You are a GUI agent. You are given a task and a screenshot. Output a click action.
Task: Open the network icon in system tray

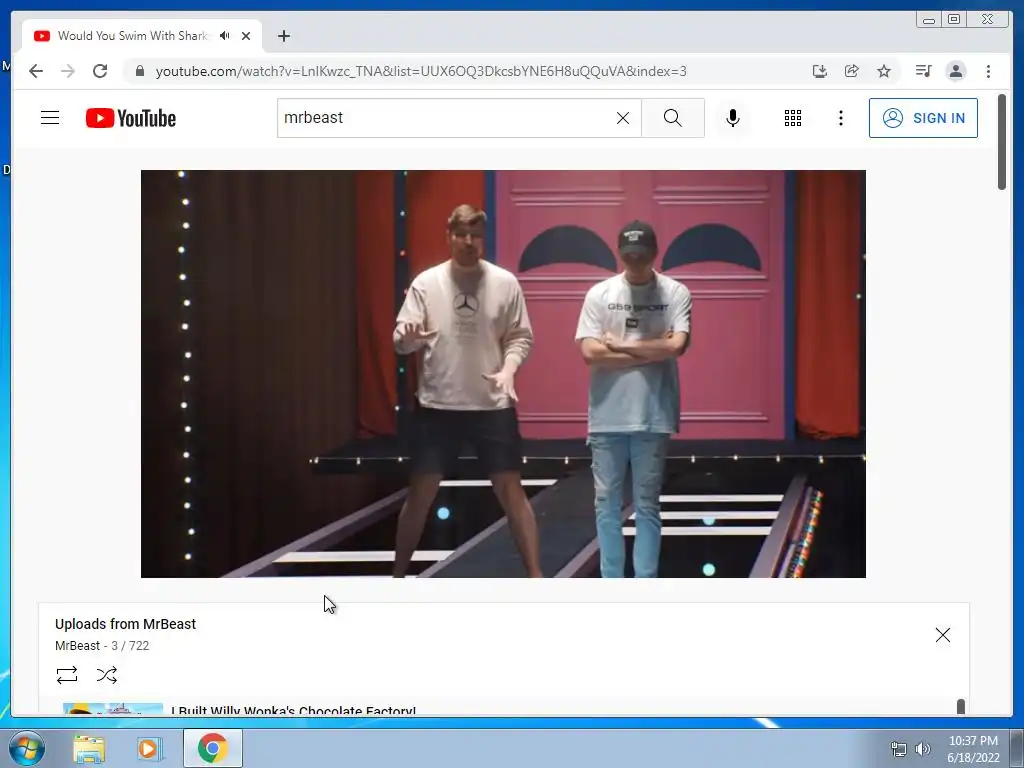pos(899,749)
